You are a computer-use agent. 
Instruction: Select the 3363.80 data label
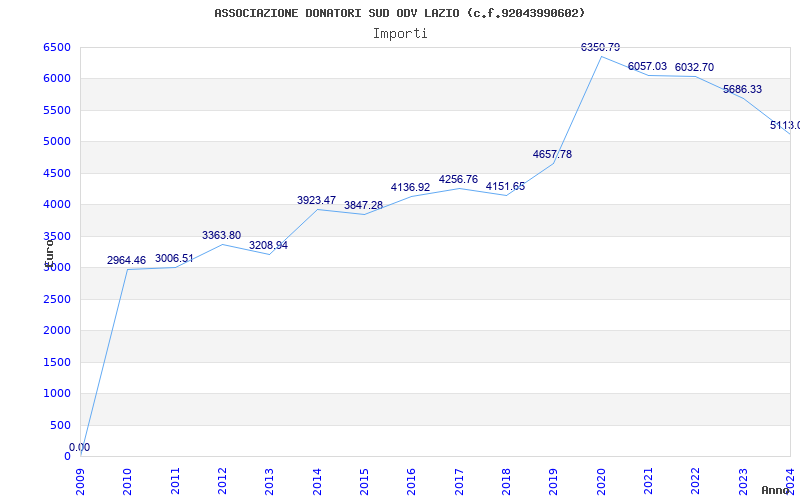tap(221, 235)
